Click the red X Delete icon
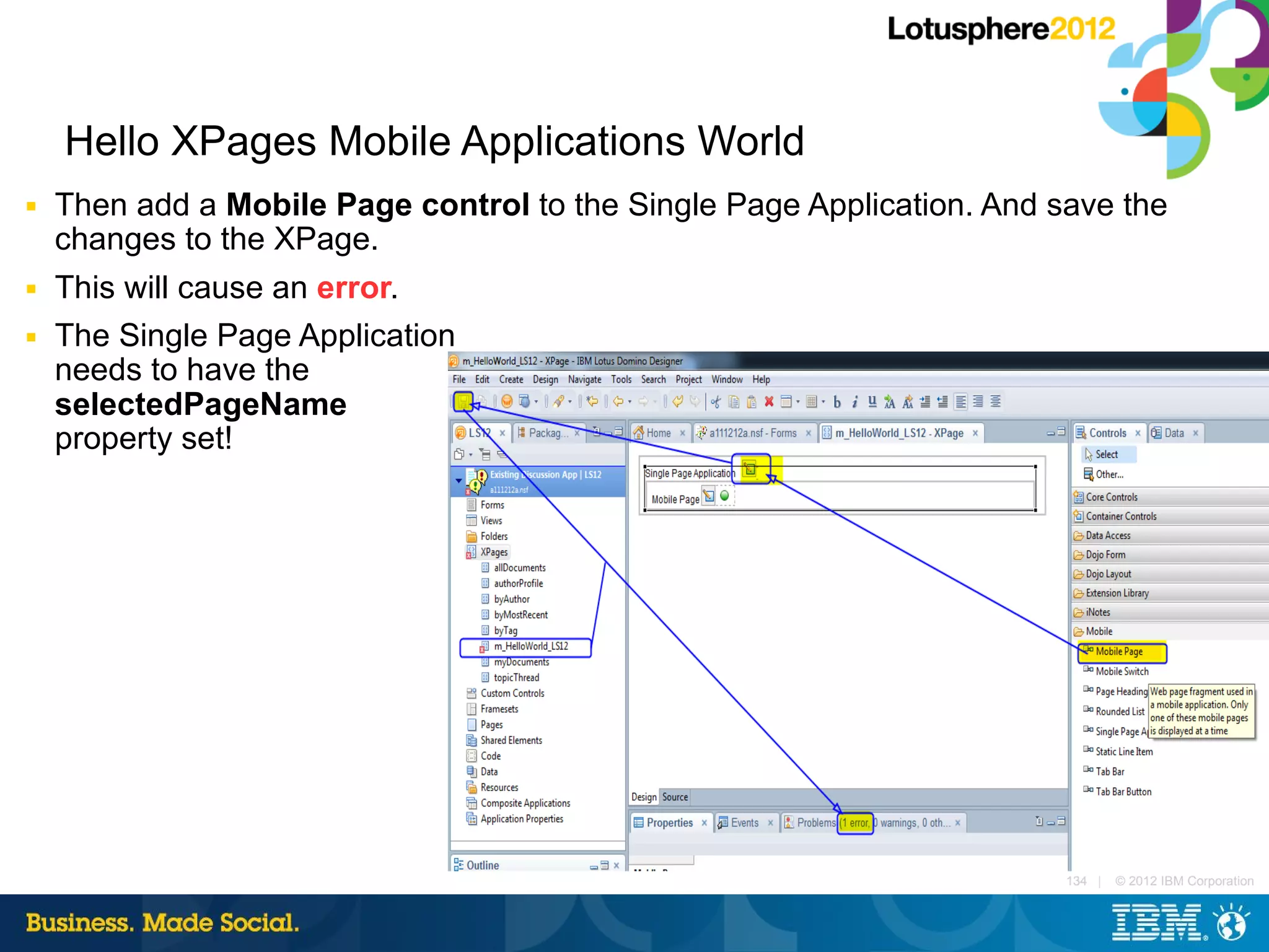Viewport: 1269px width, 952px height. coord(769,401)
